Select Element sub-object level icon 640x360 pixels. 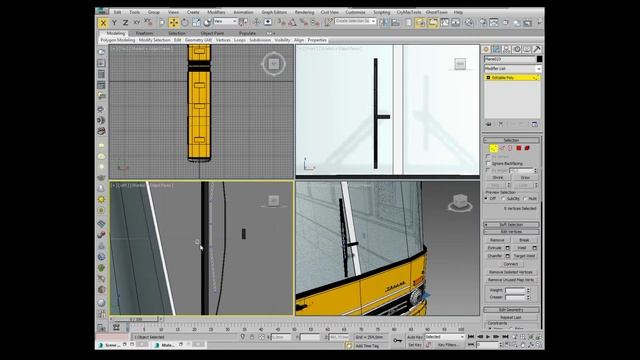tap(527, 148)
